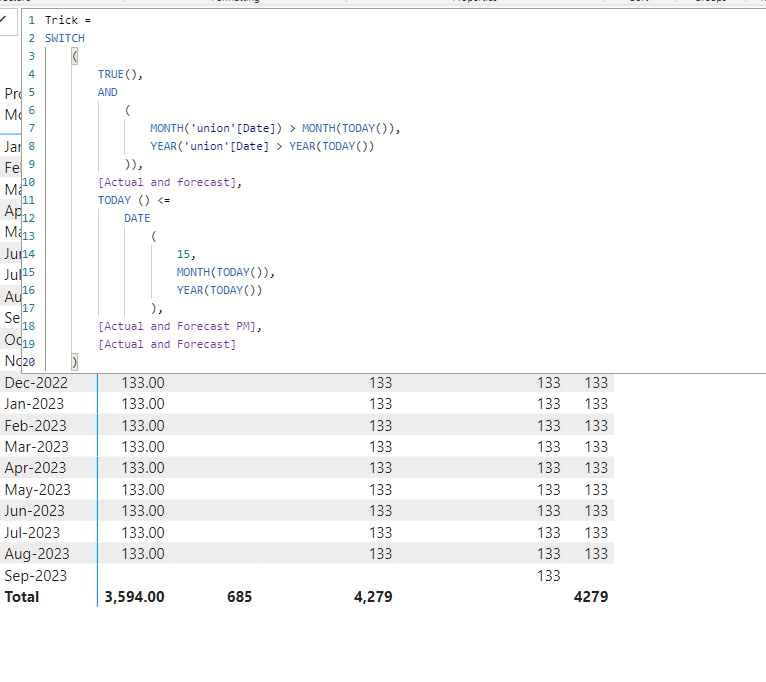Click YEAR(TODAY()) on line 16
This screenshot has width=766, height=682.
219,290
